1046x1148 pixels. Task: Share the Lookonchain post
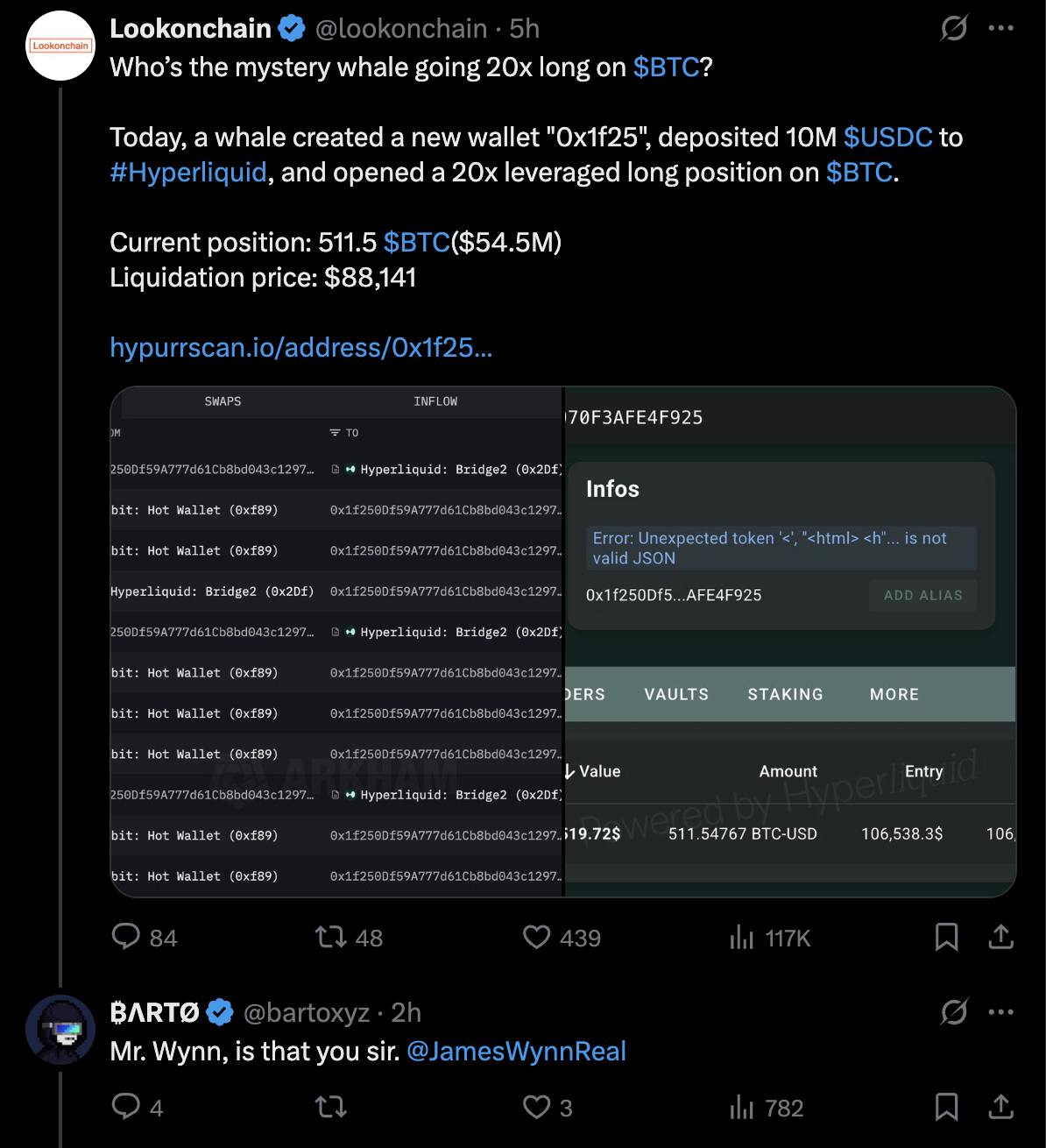(x=1000, y=937)
